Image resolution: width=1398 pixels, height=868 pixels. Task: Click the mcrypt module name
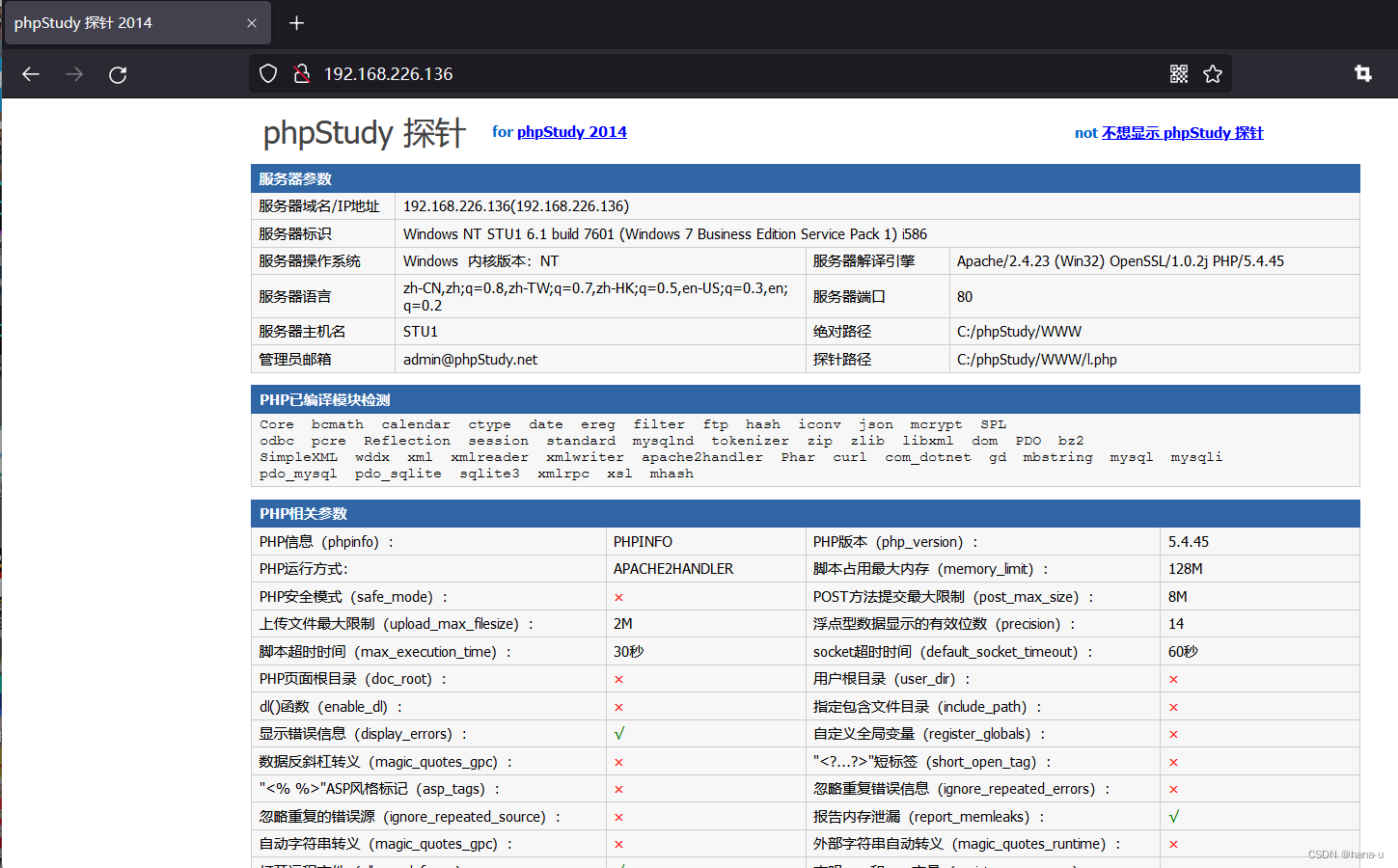click(936, 424)
